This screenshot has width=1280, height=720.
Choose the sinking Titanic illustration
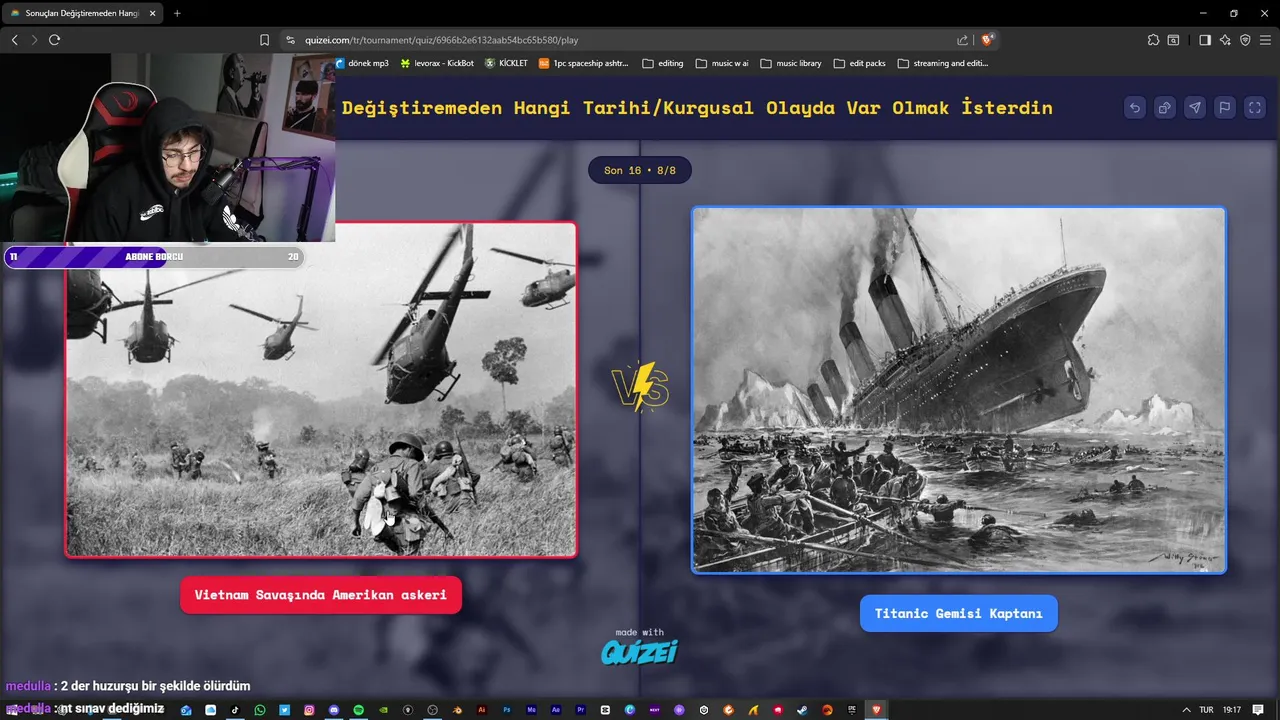(x=958, y=390)
